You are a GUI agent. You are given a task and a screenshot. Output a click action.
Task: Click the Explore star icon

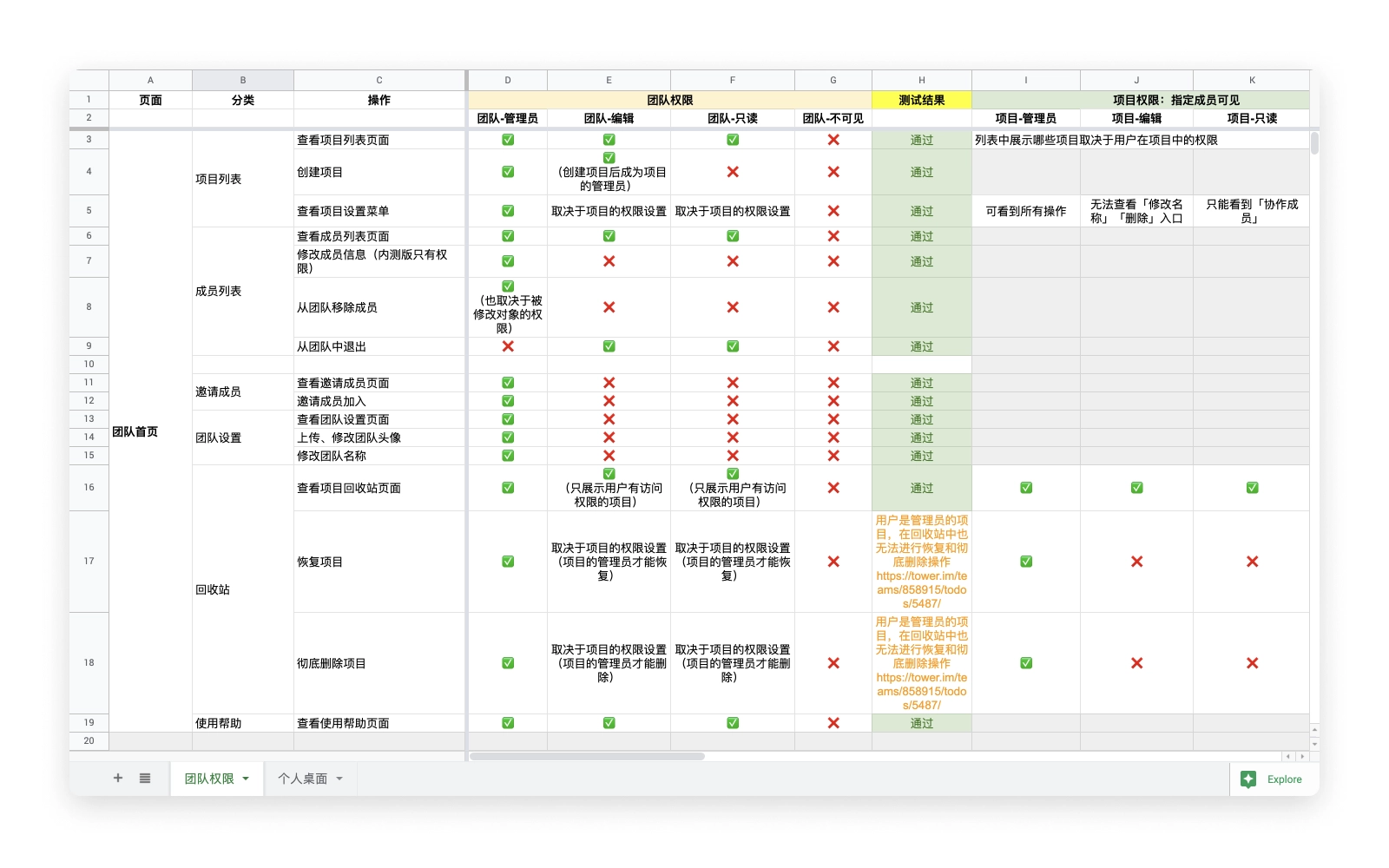[1248, 779]
